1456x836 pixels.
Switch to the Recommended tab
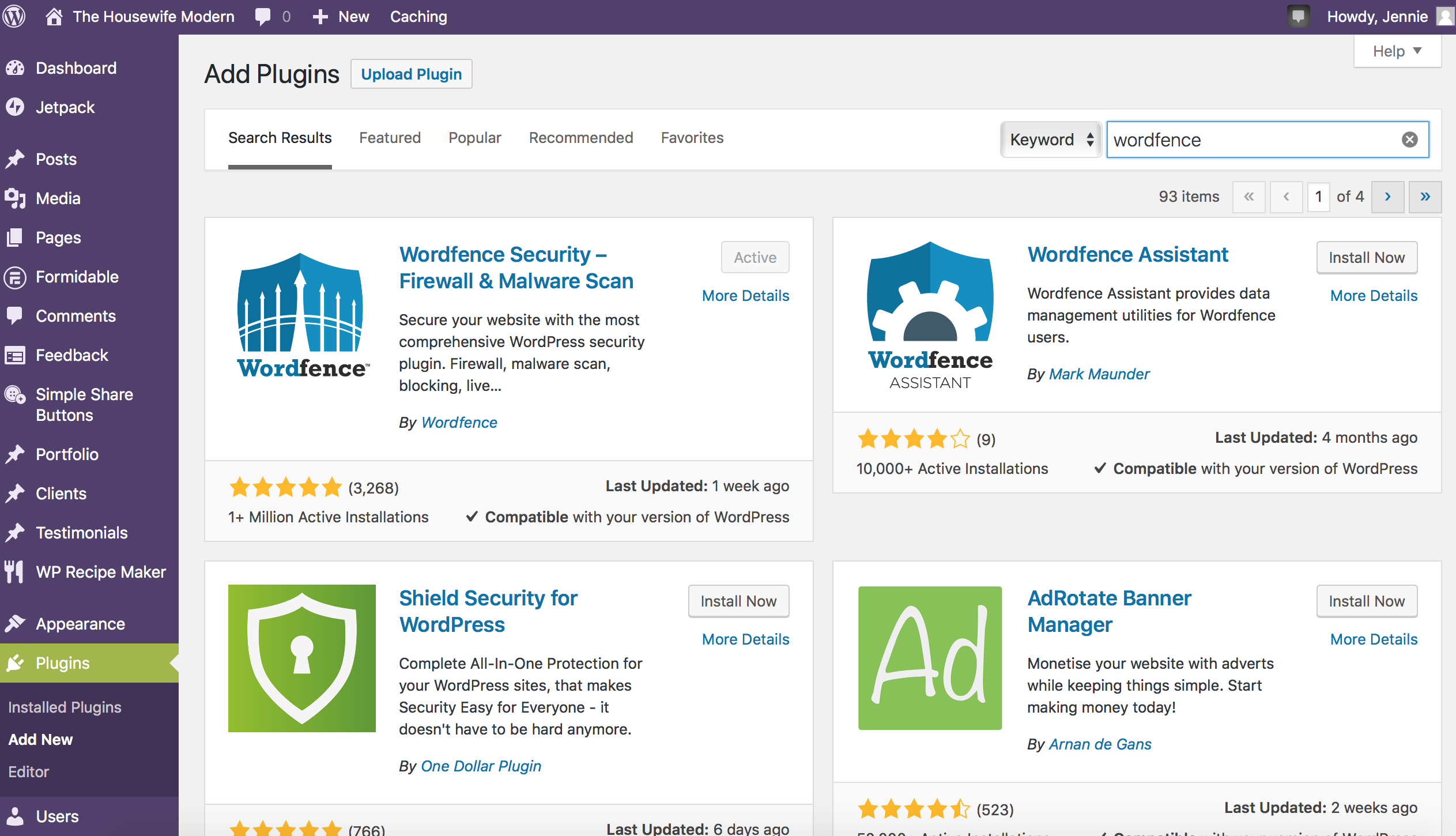tap(581, 138)
